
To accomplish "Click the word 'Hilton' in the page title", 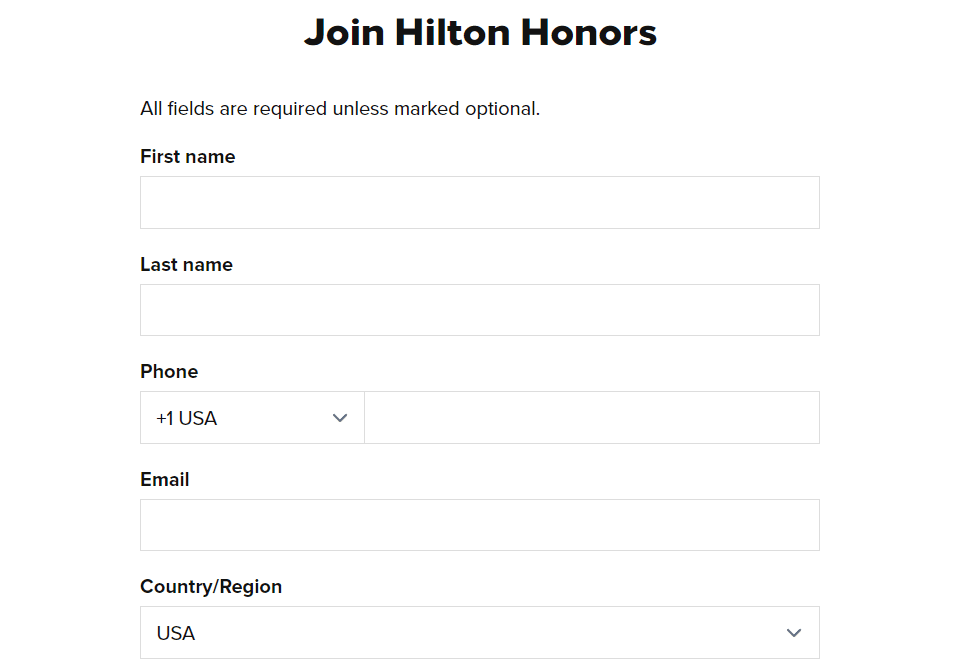I will (x=453, y=32).
